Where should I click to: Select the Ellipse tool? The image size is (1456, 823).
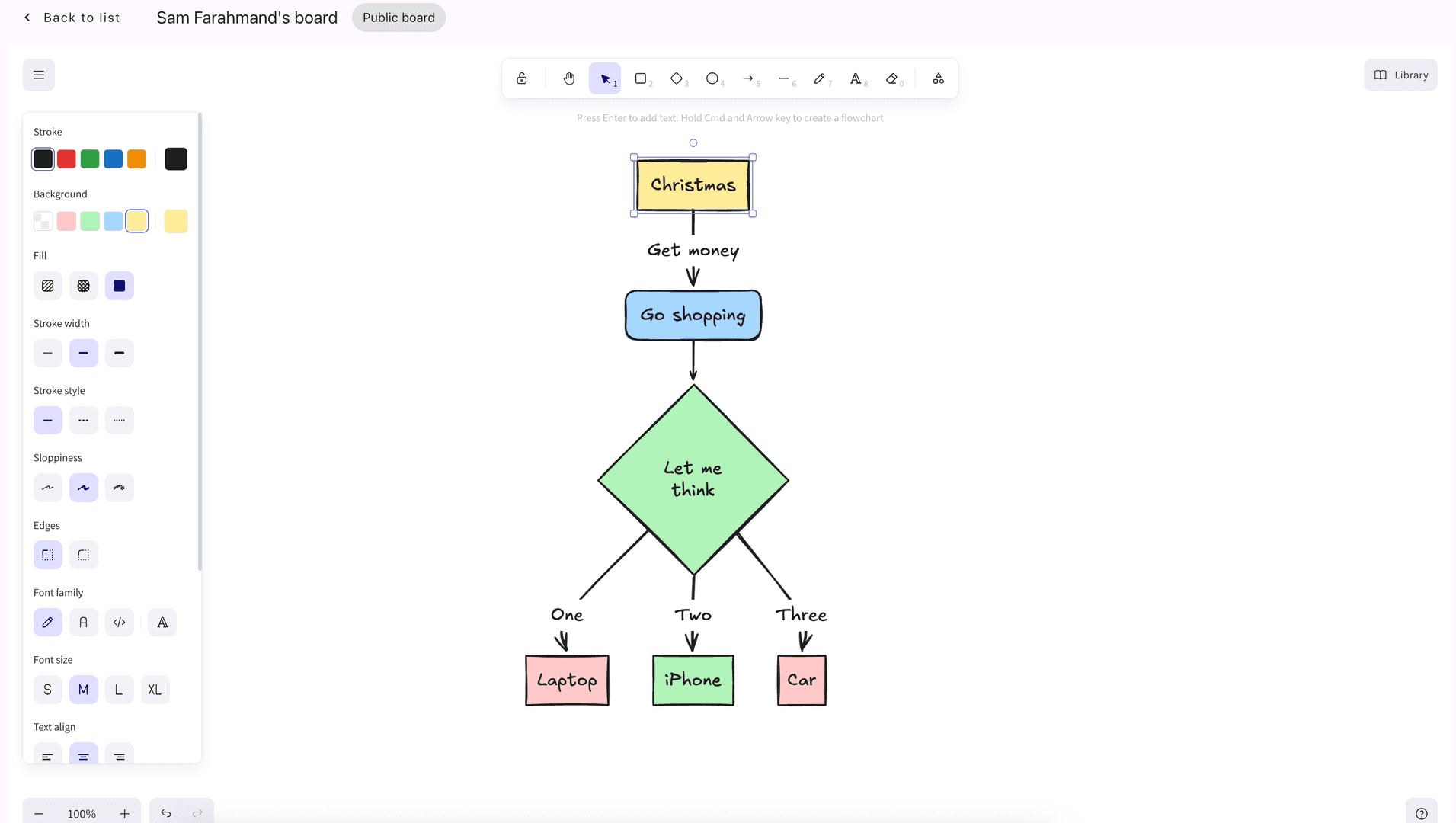click(713, 78)
